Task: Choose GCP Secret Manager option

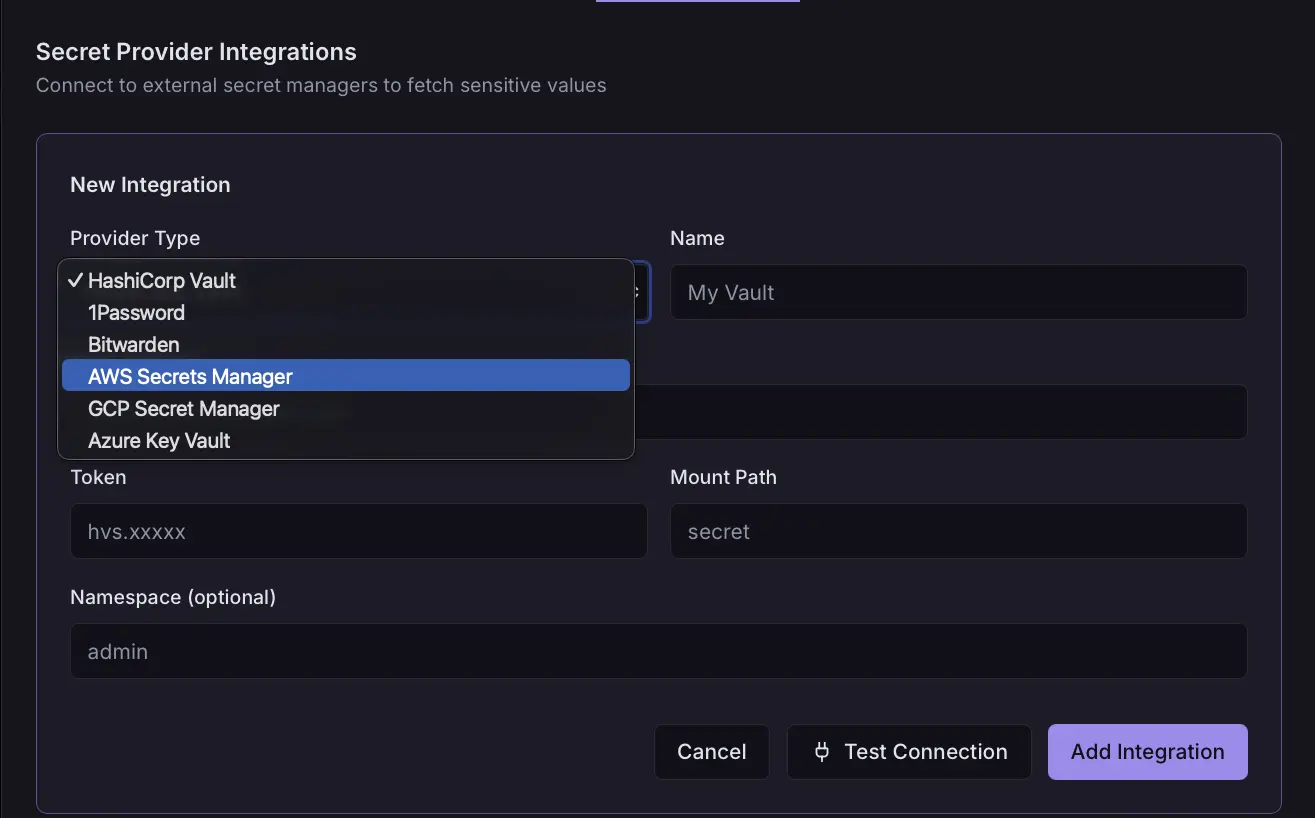Action: (x=184, y=409)
